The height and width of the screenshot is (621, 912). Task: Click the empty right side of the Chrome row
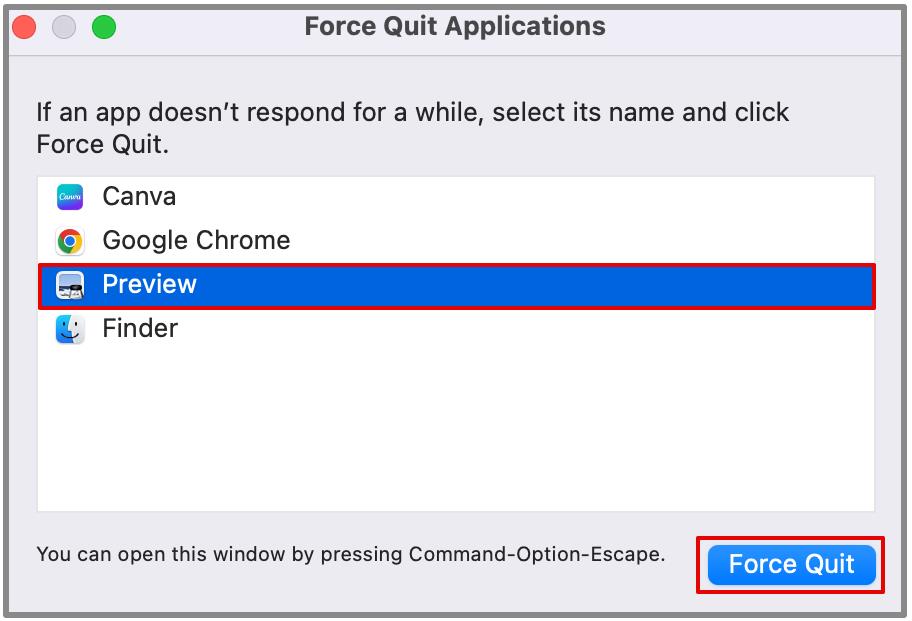pyautogui.click(x=582, y=241)
